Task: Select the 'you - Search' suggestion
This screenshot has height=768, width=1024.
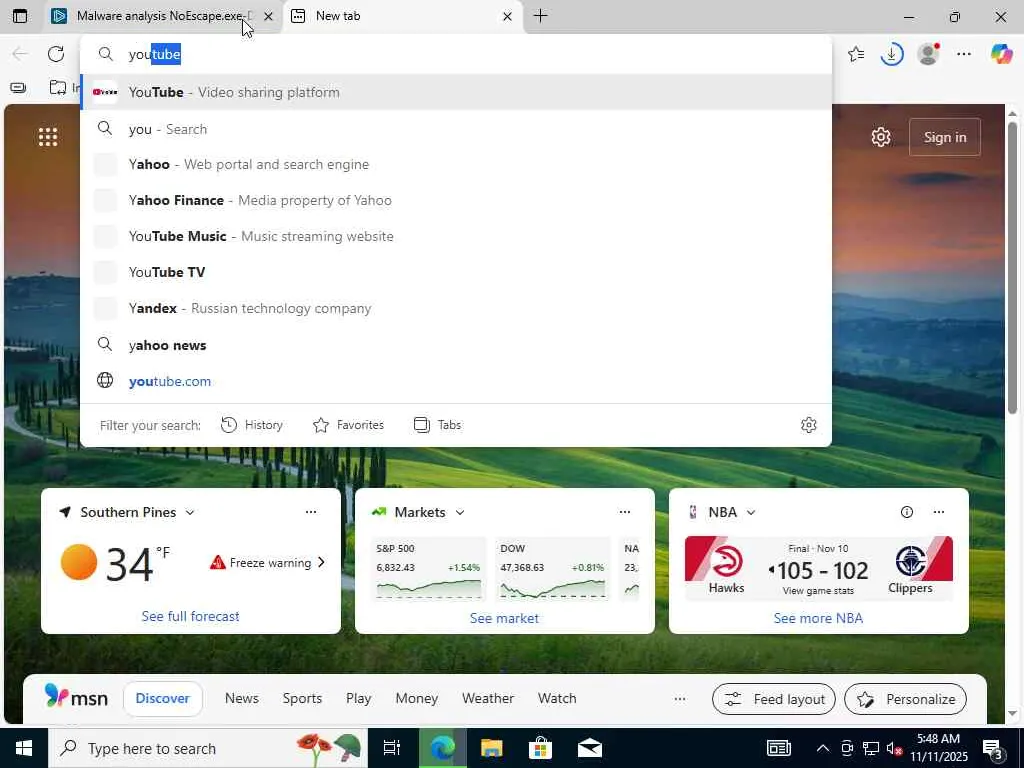Action: pos(456,129)
